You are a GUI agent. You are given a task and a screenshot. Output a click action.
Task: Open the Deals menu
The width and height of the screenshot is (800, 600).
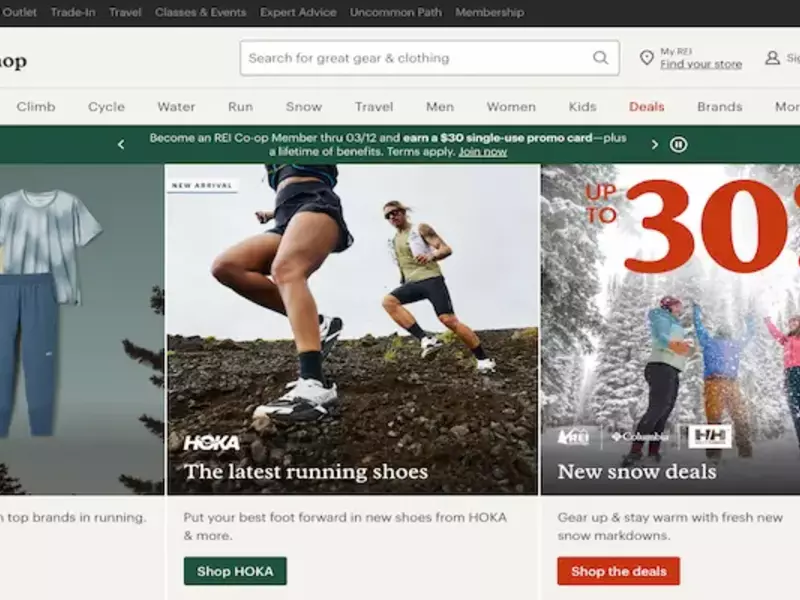(x=646, y=107)
